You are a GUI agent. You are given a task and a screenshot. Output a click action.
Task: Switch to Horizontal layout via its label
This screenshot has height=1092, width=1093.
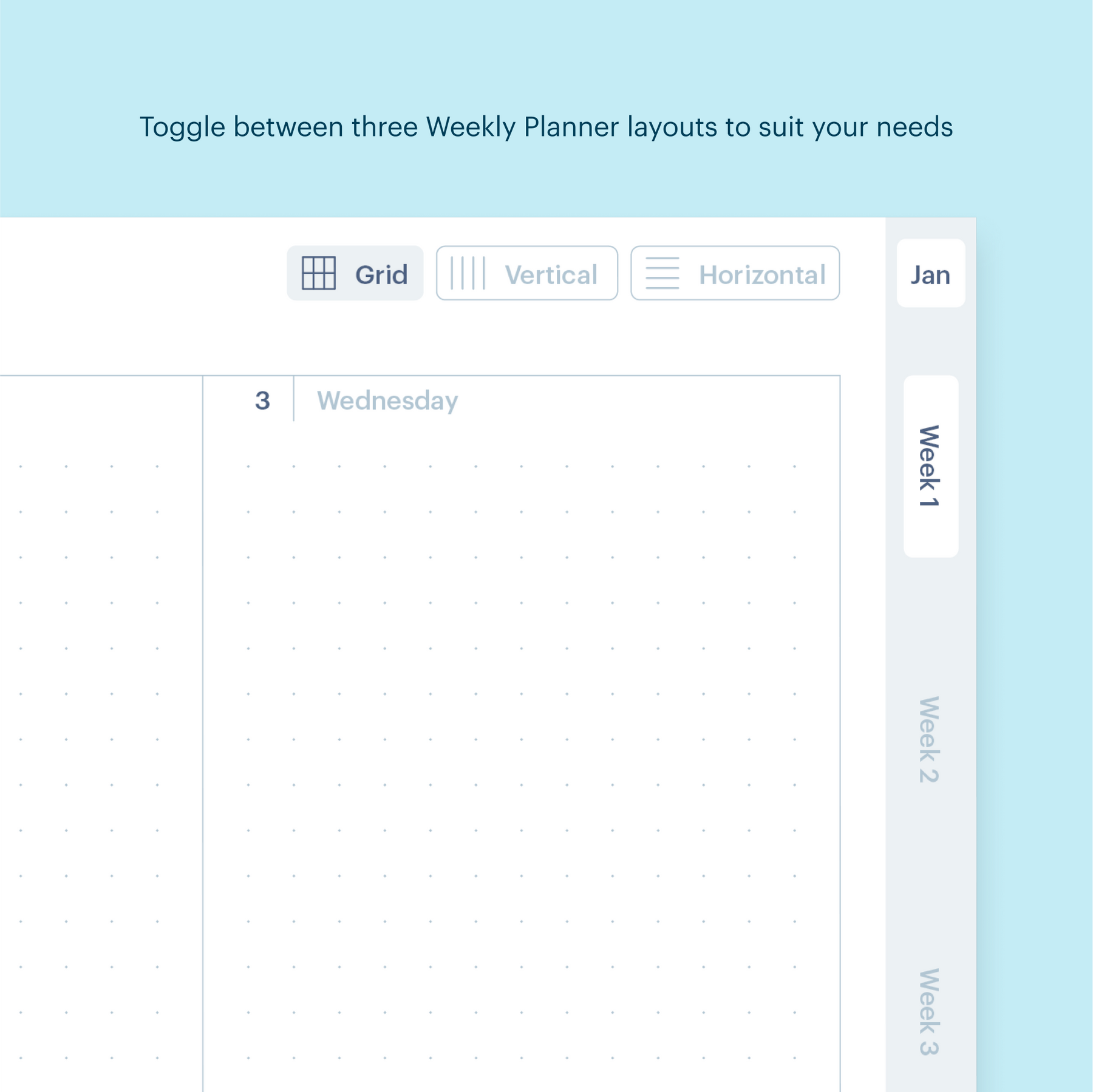click(761, 275)
